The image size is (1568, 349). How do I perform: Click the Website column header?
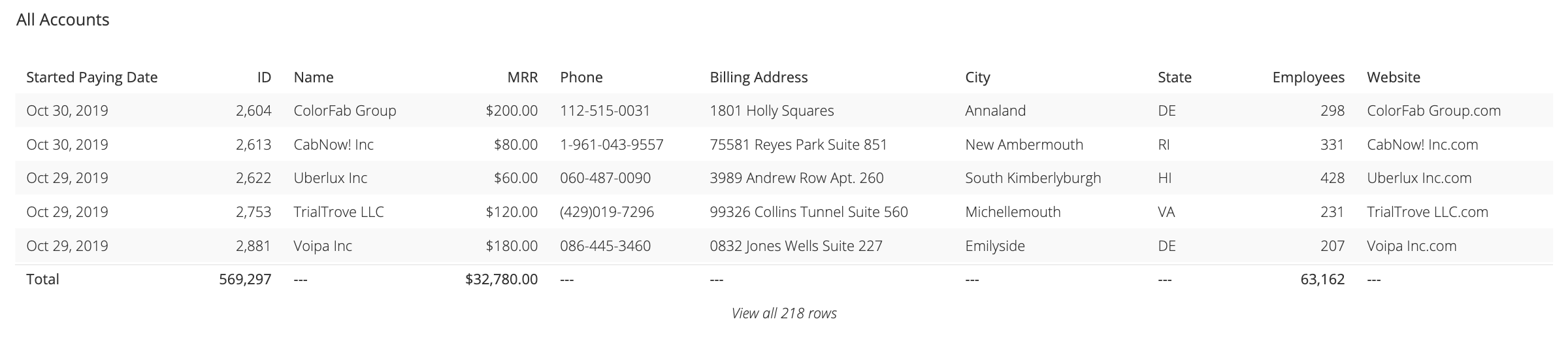(1393, 77)
